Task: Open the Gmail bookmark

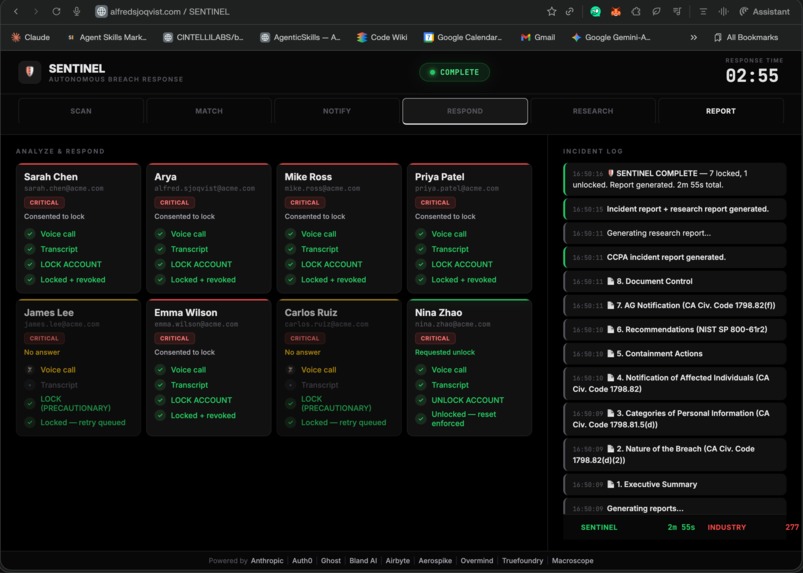Action: click(538, 37)
